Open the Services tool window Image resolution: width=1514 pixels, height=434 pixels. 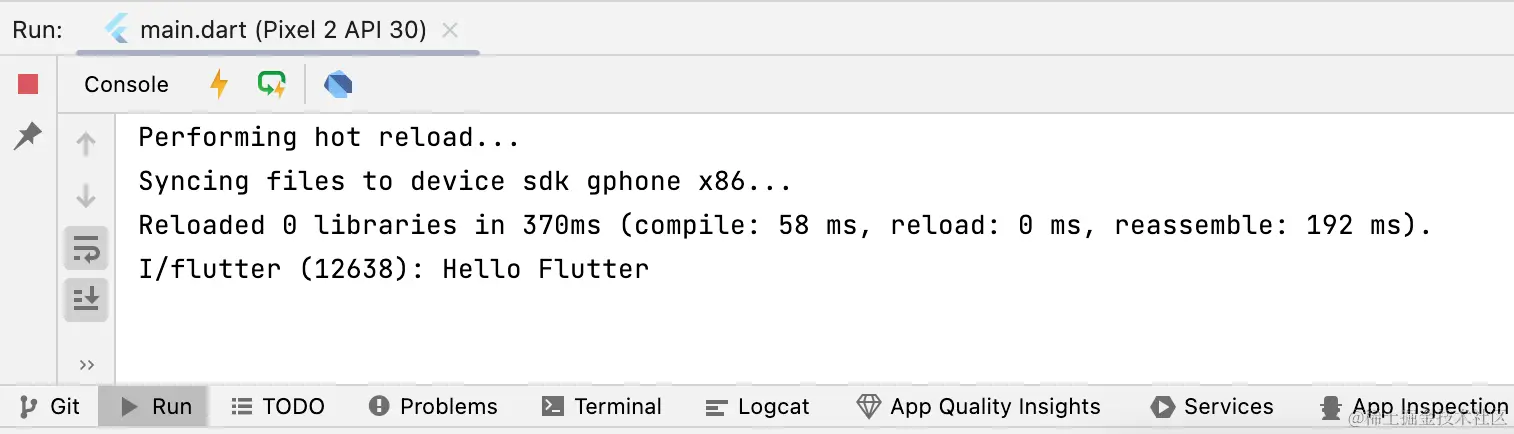[1212, 406]
